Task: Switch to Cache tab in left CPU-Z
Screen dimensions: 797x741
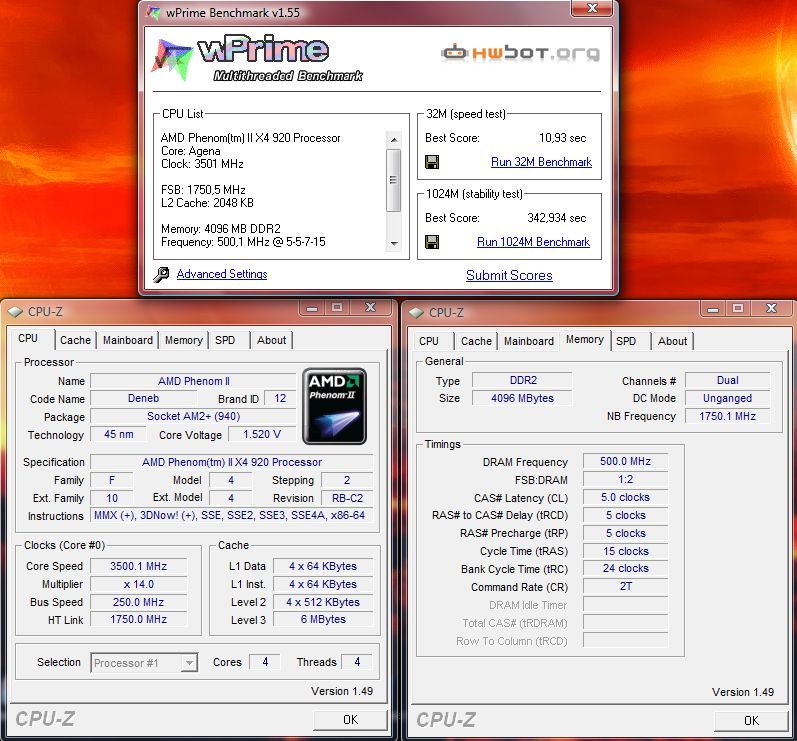Action: pos(75,340)
